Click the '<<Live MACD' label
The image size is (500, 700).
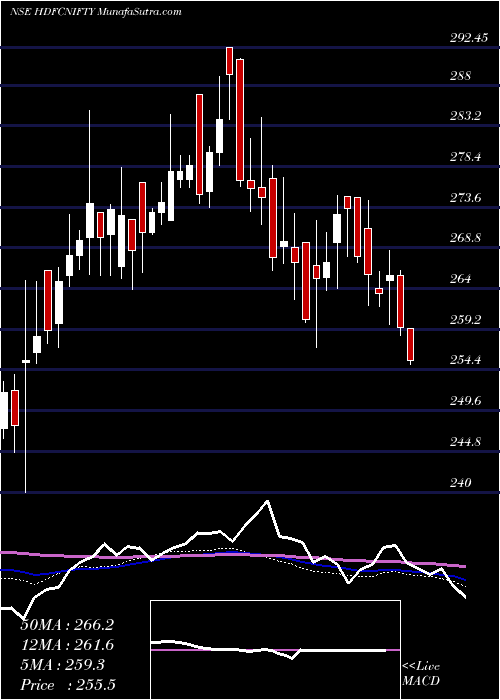421,674
